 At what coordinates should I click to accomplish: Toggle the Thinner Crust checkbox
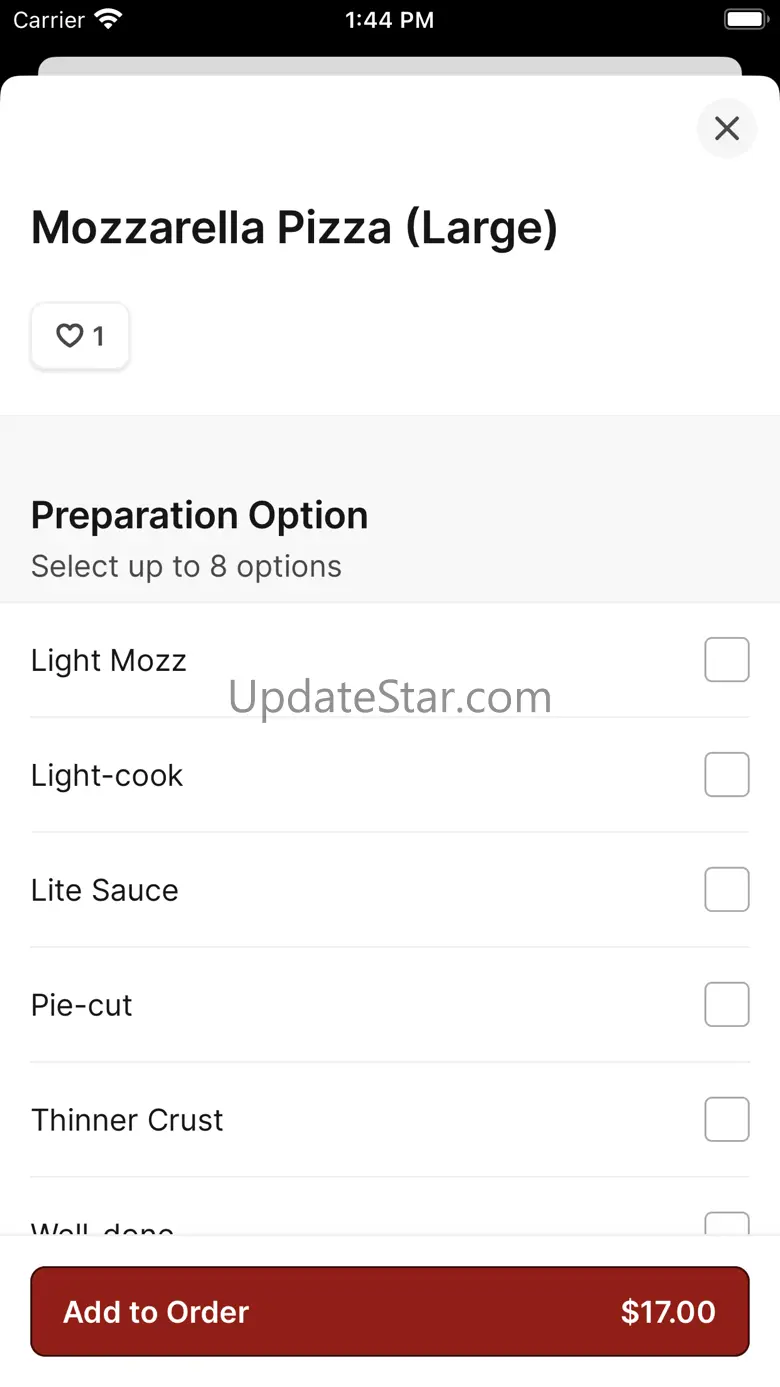(x=727, y=1120)
